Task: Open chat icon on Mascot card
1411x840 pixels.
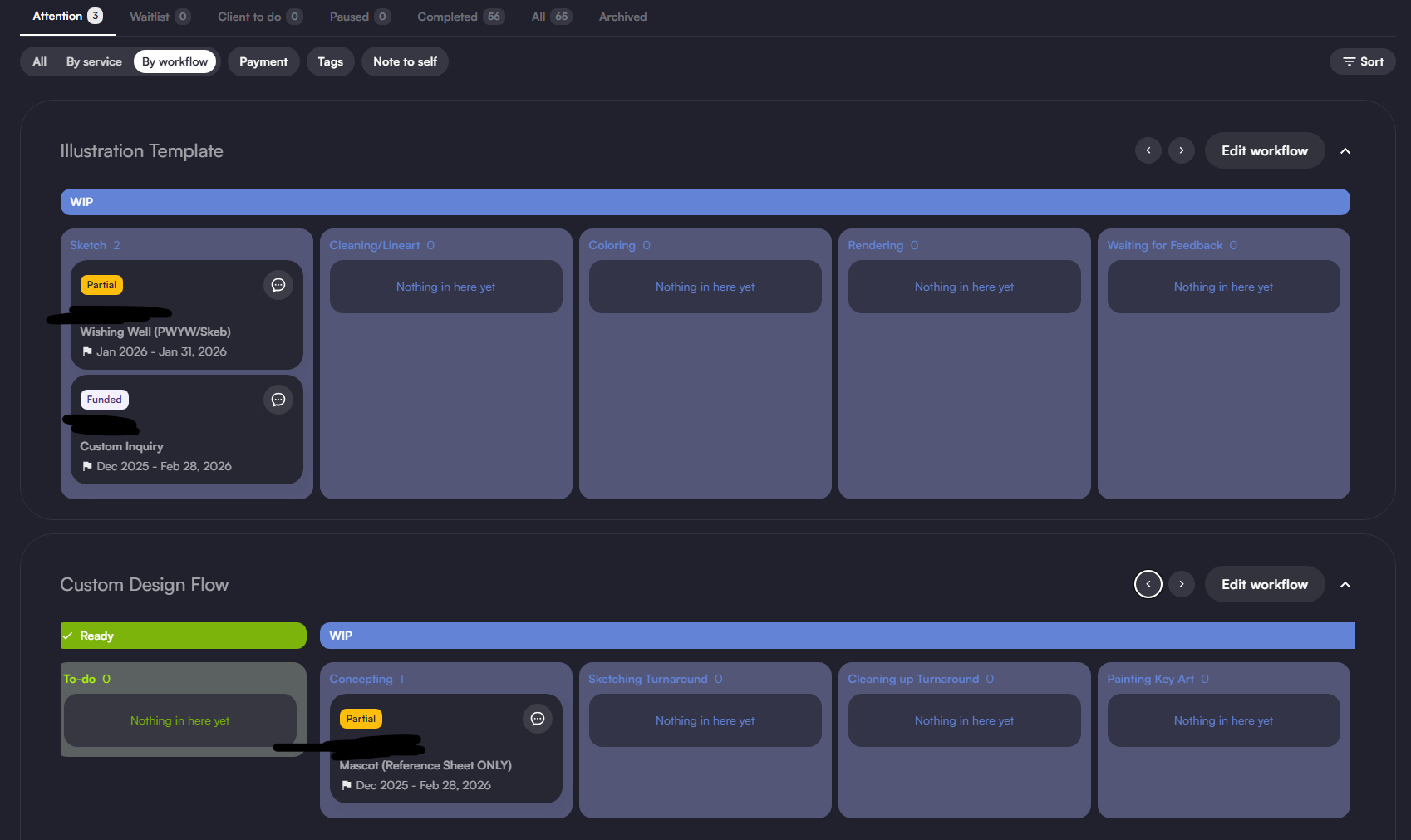Action: pos(538,719)
